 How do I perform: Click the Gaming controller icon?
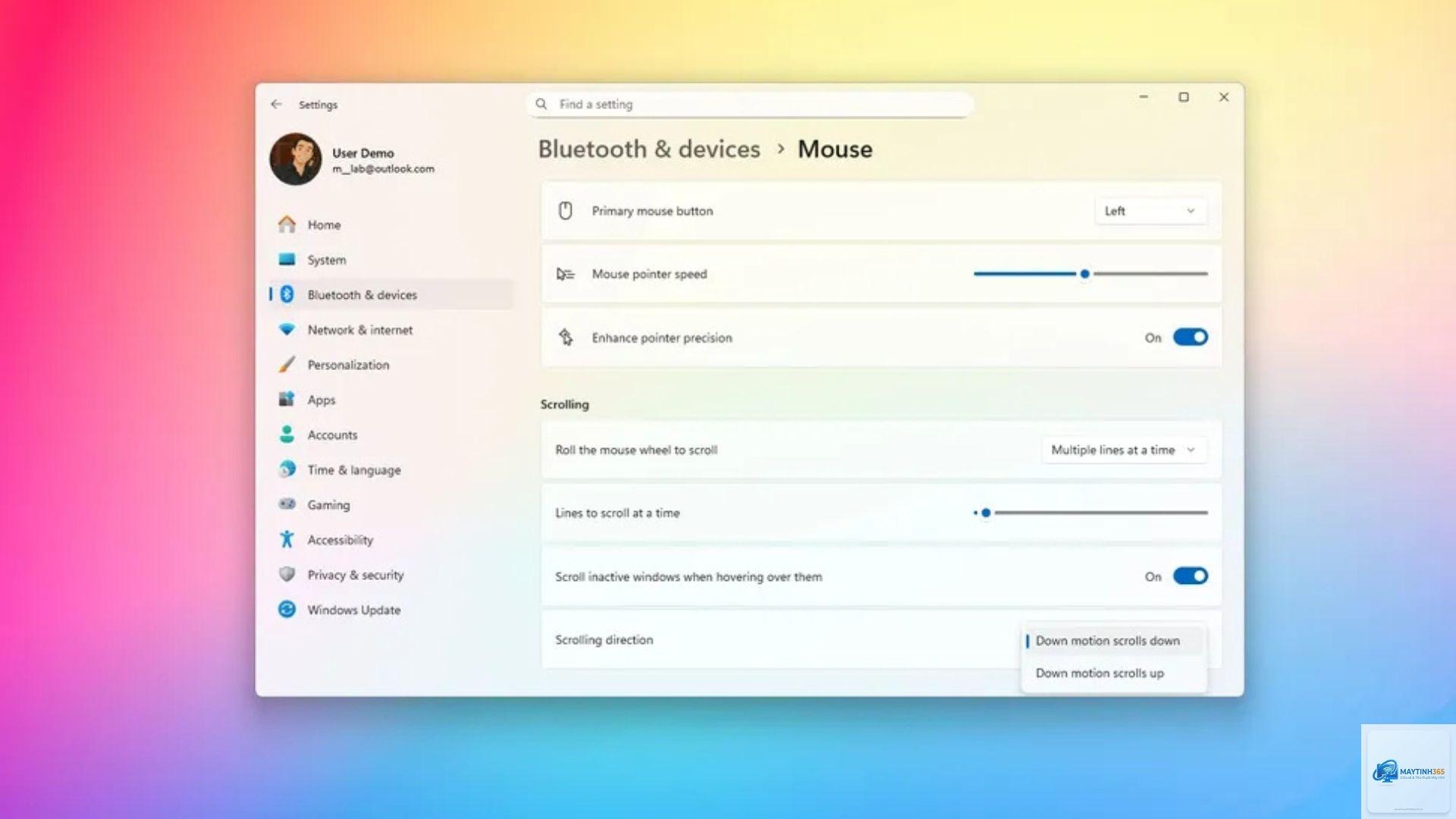point(287,504)
